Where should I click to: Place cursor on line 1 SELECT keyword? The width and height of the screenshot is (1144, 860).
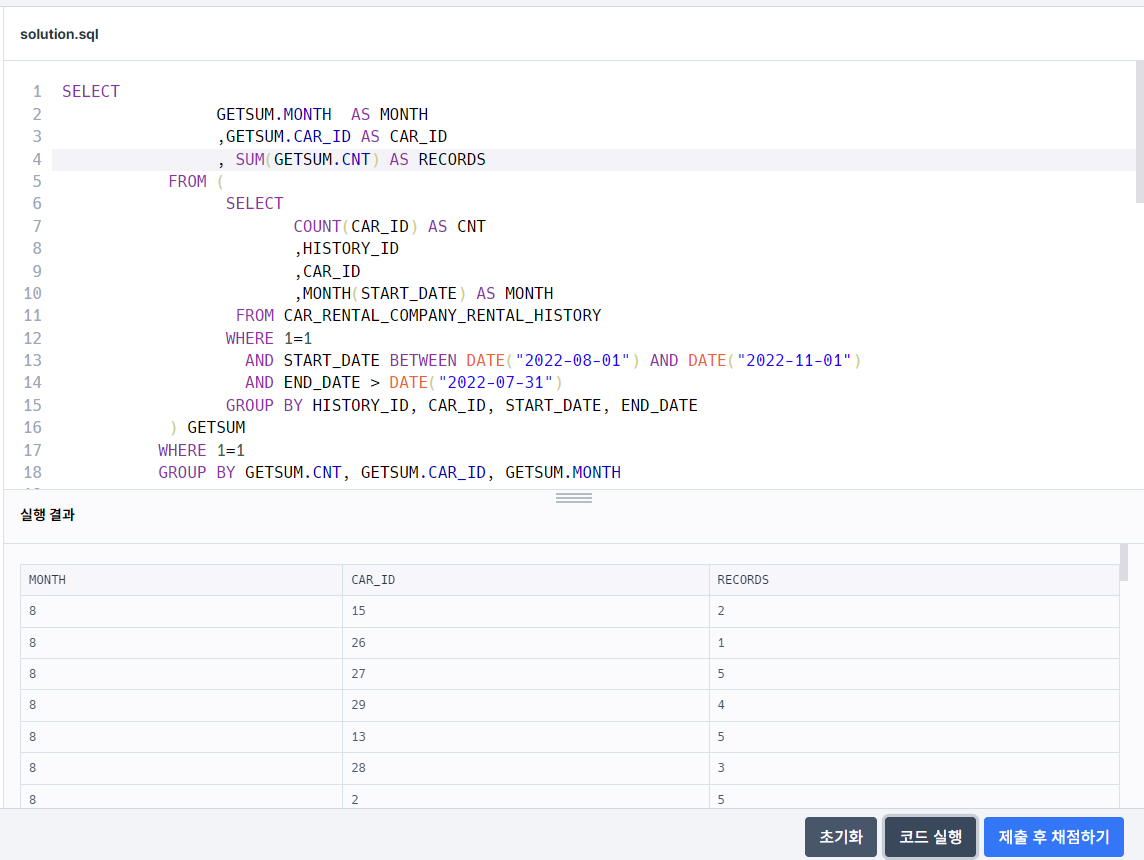coord(90,91)
